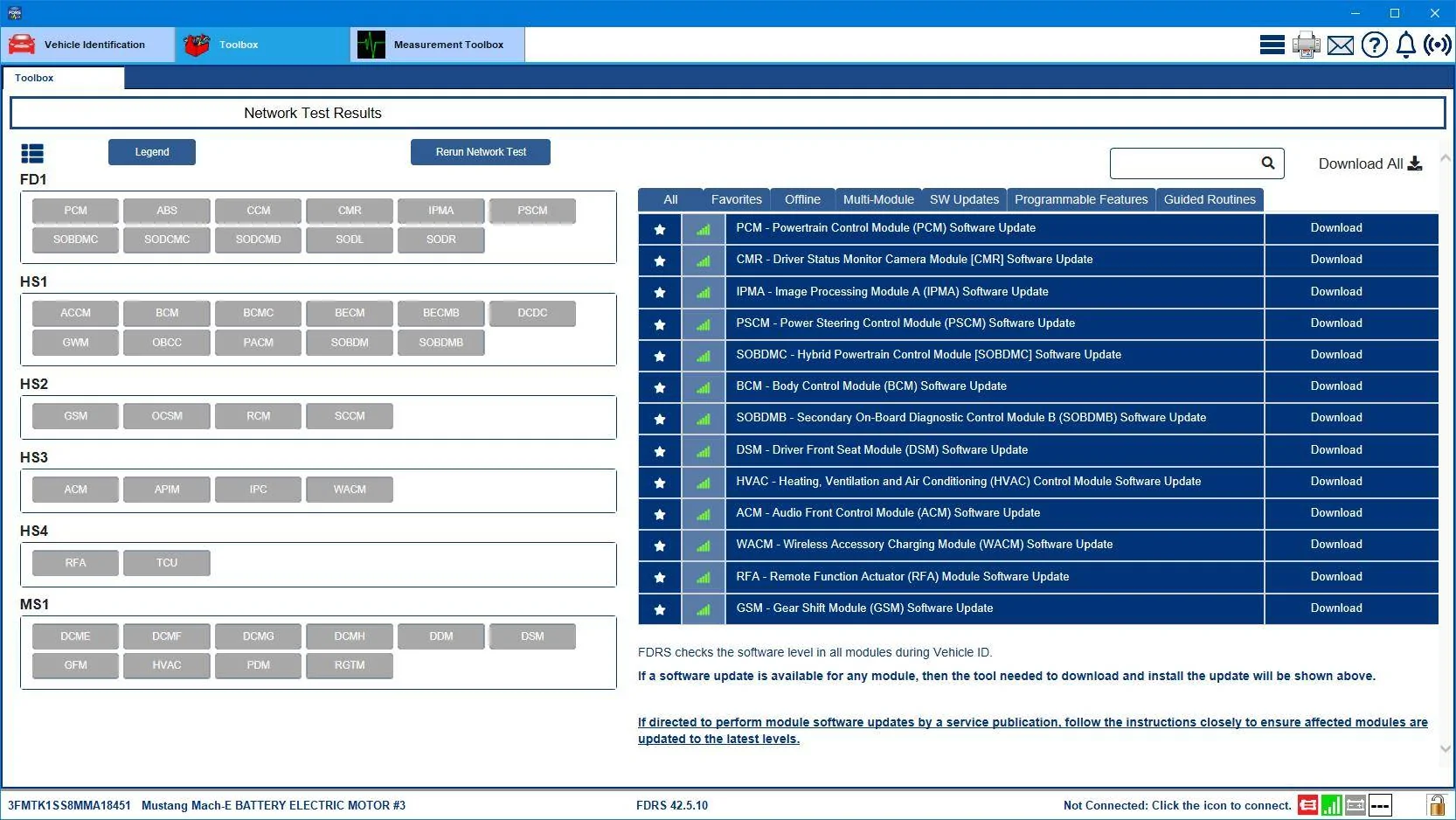Click green signal bars status icon
The height and width of the screenshot is (820, 1456).
click(x=1331, y=805)
